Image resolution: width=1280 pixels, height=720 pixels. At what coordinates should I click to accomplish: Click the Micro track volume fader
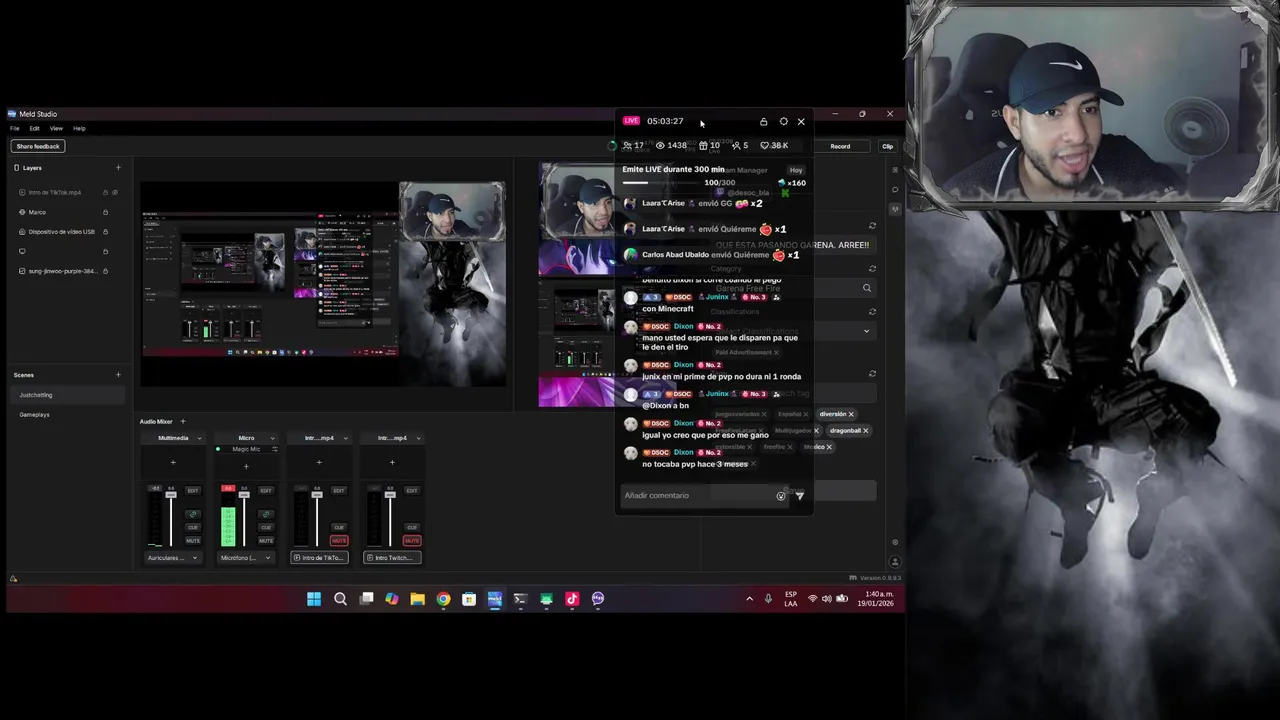[244, 495]
